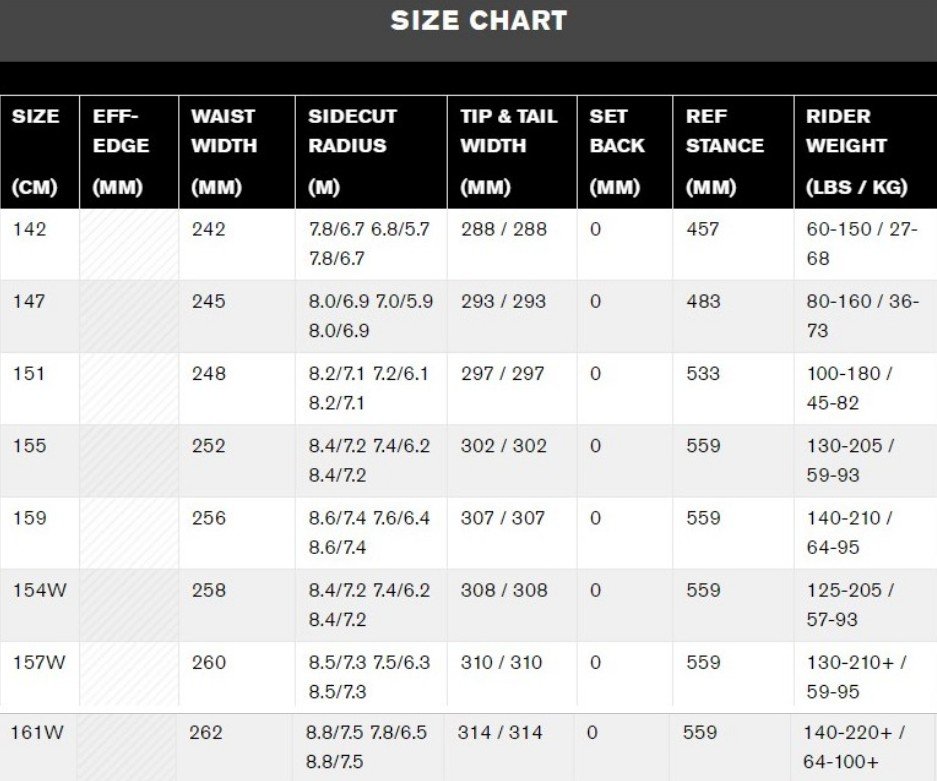The width and height of the screenshot is (937, 781).
Task: Select the SIZE (CM) column header
Action: pos(35,151)
